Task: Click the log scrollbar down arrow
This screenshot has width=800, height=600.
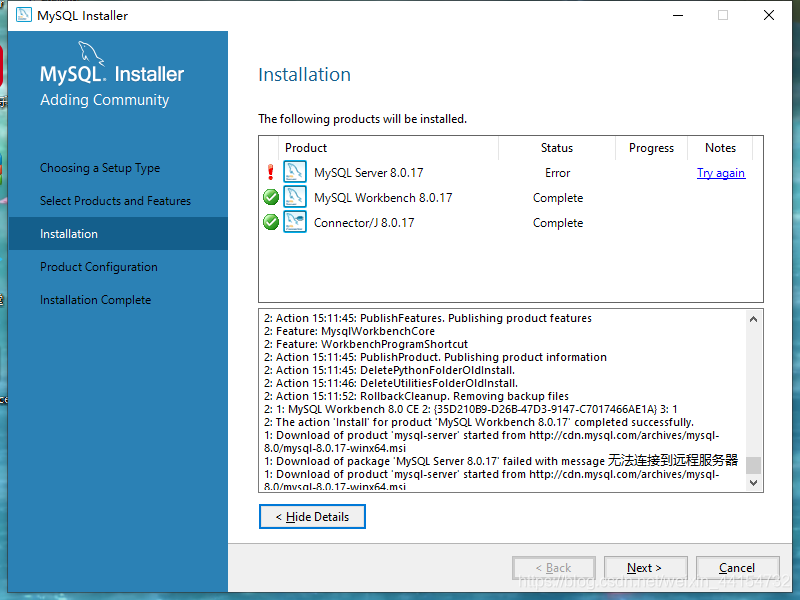Action: [754, 483]
